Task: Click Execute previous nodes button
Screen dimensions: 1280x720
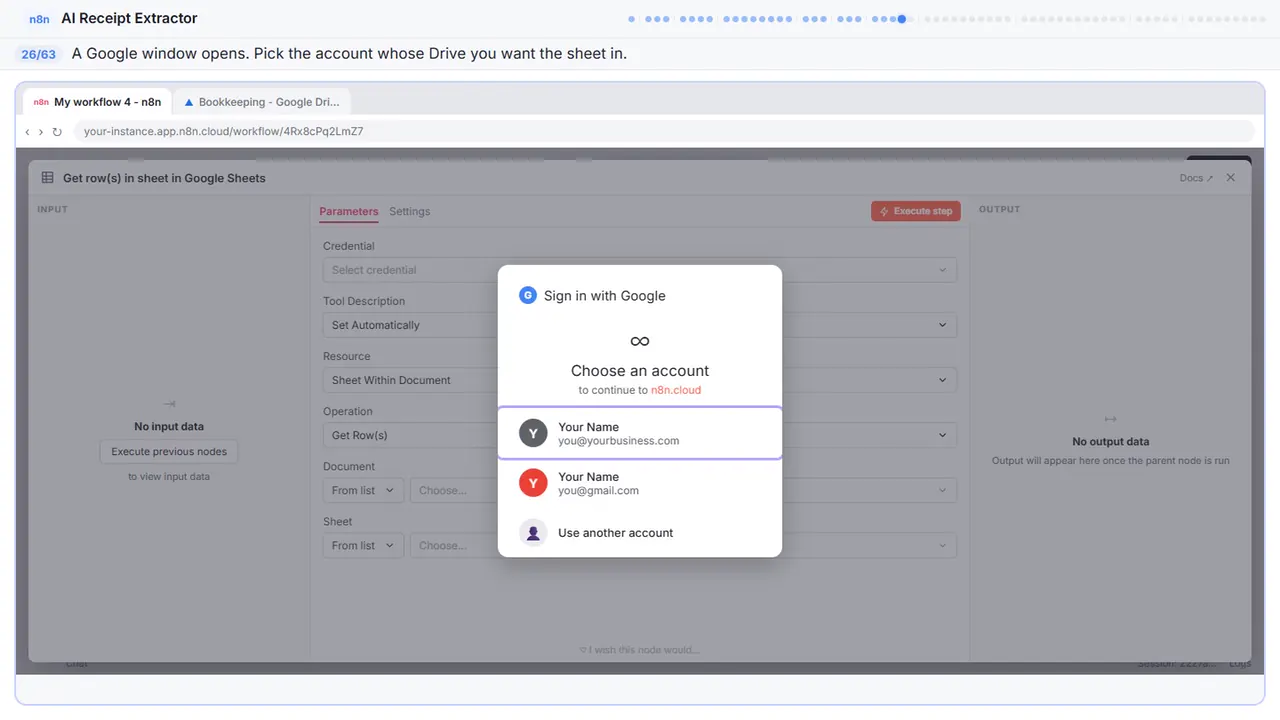Action: point(169,452)
